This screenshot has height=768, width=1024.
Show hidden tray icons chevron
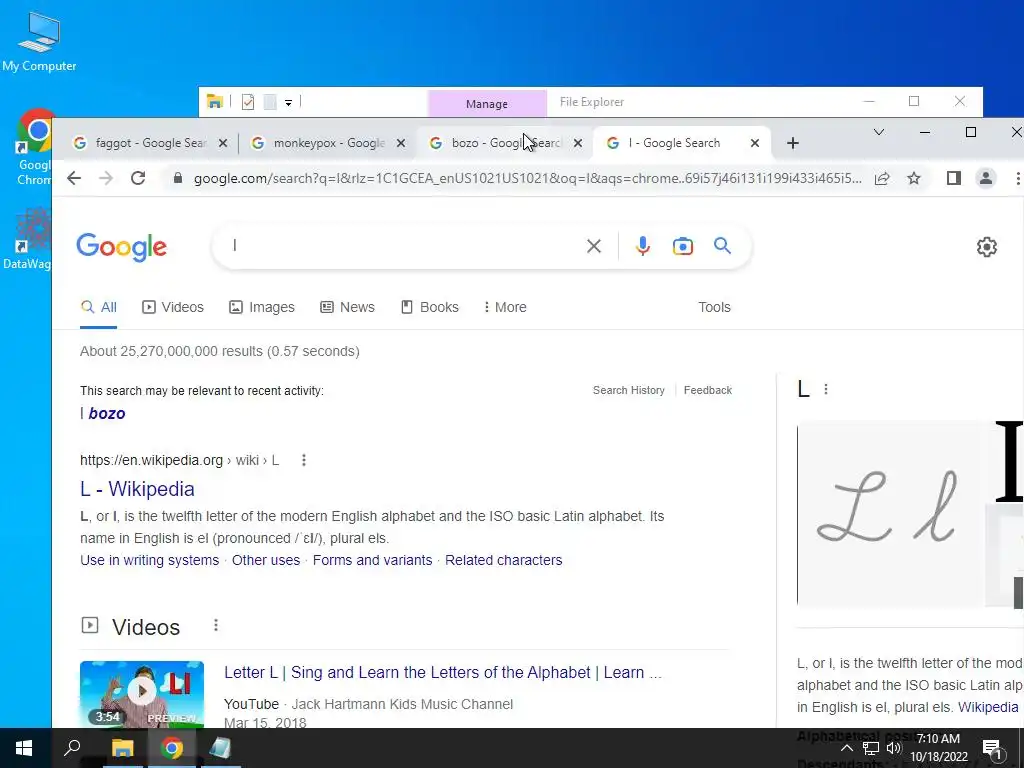point(847,748)
